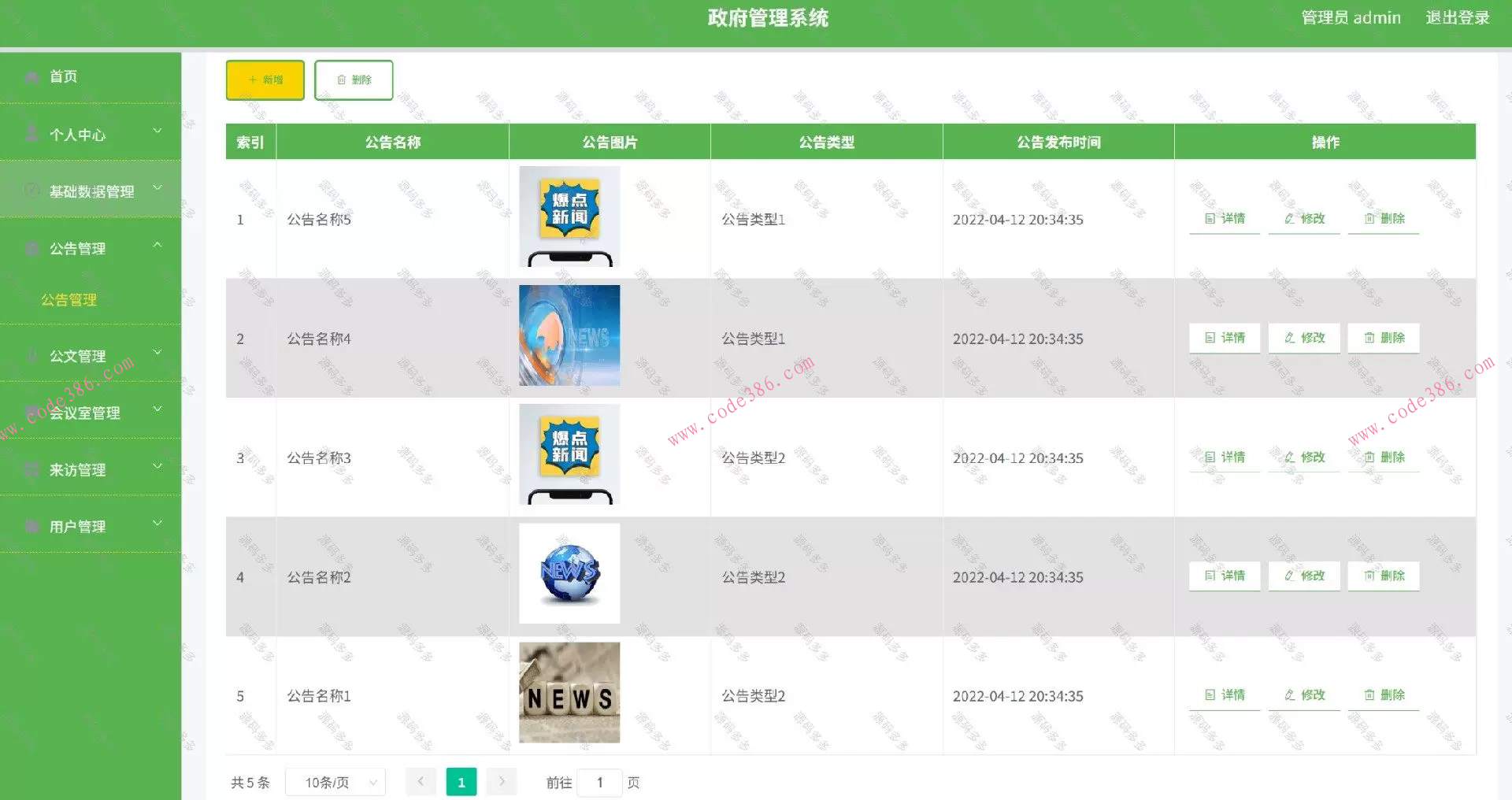This screenshot has height=800, width=1512.
Task: Click the 会议室管理 sidebar icon
Action: [x=31, y=413]
